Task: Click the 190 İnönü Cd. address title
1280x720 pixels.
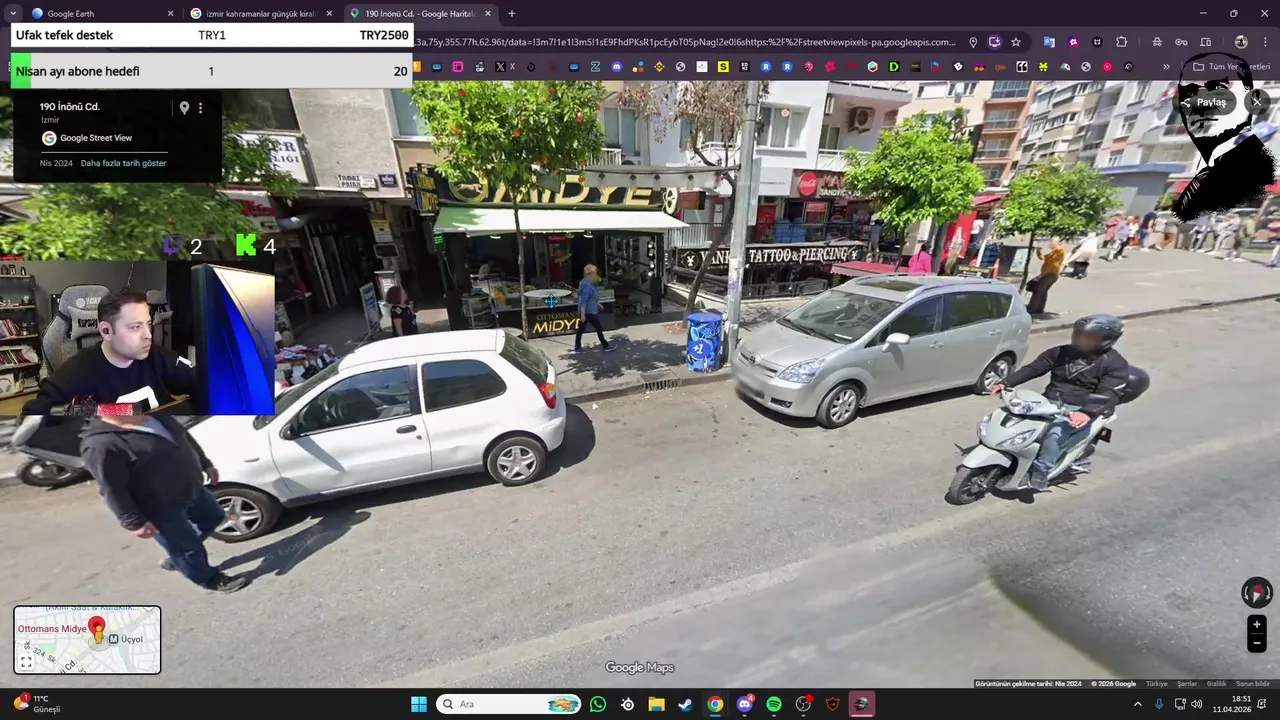Action: [x=70, y=107]
